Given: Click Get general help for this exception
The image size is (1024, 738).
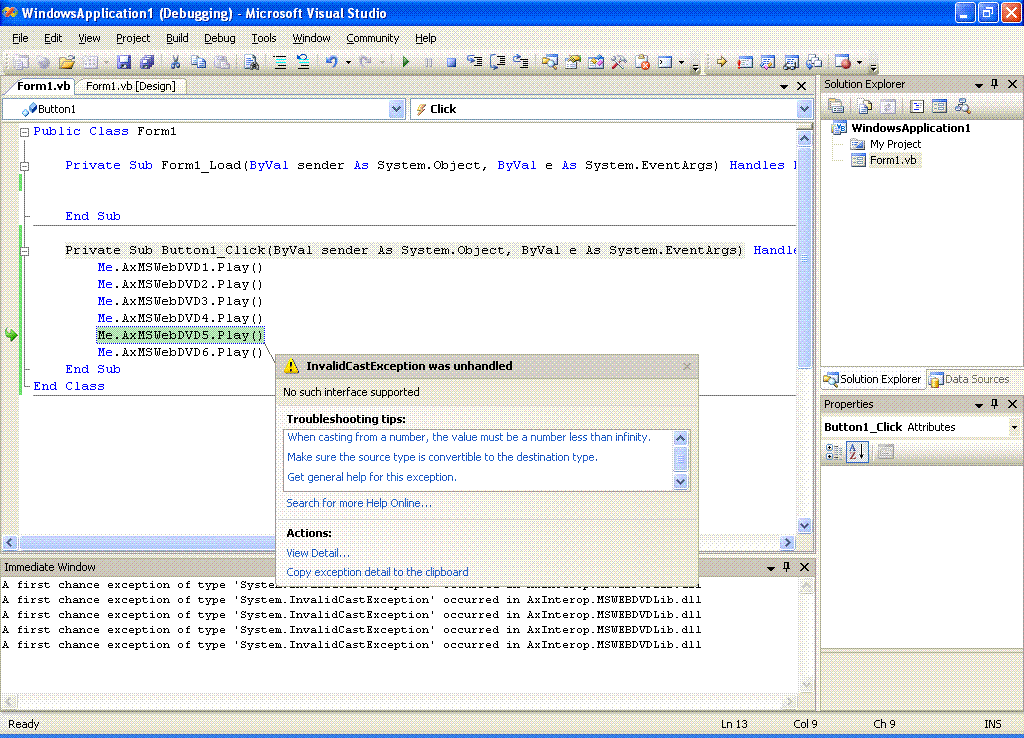Looking at the screenshot, I should click(x=372, y=477).
